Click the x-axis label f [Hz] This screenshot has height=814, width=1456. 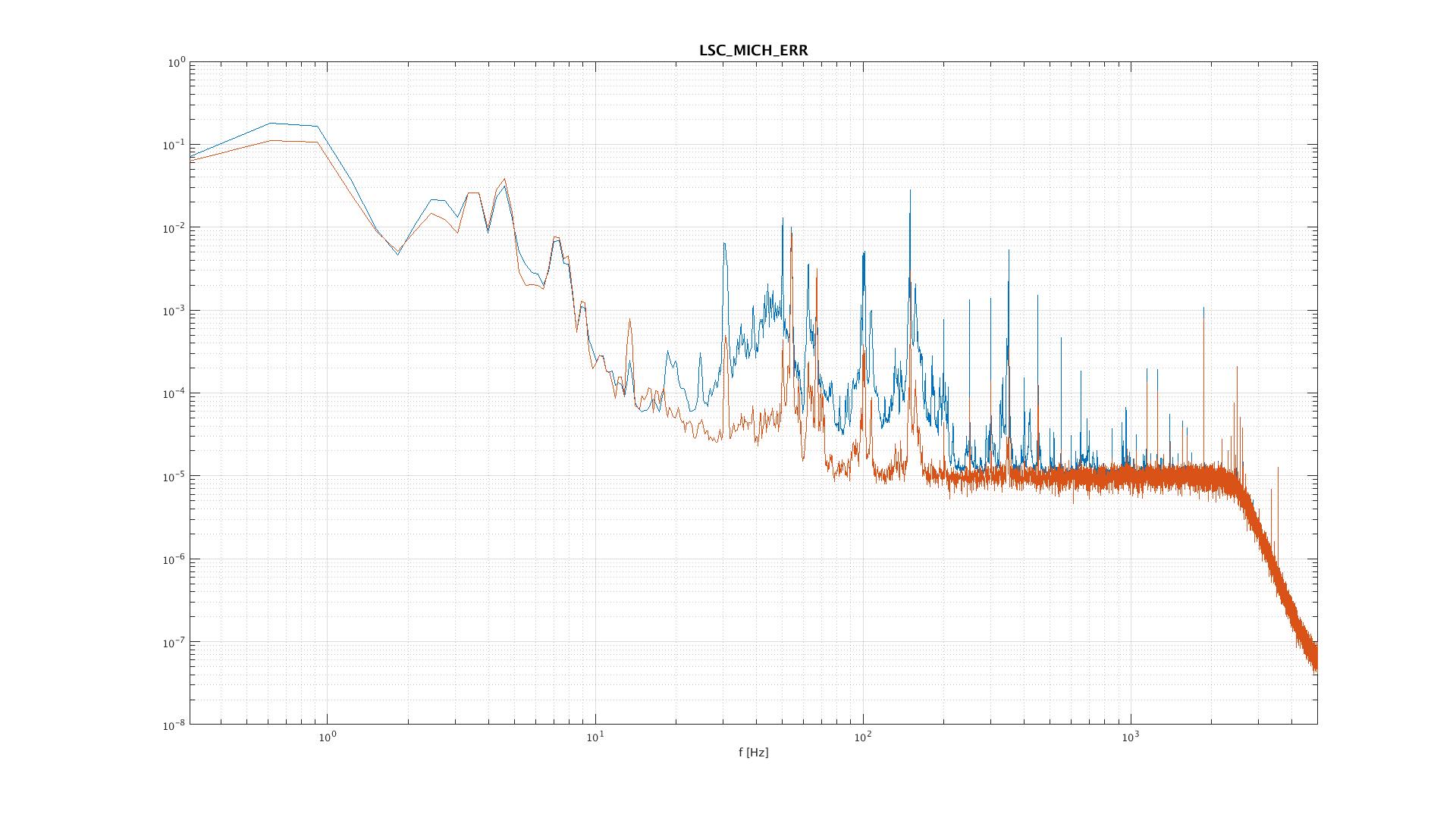coord(753,753)
